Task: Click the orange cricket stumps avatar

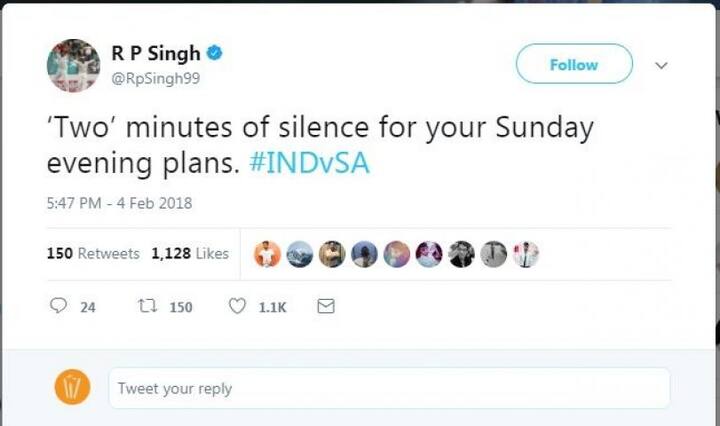Action: coord(73,387)
